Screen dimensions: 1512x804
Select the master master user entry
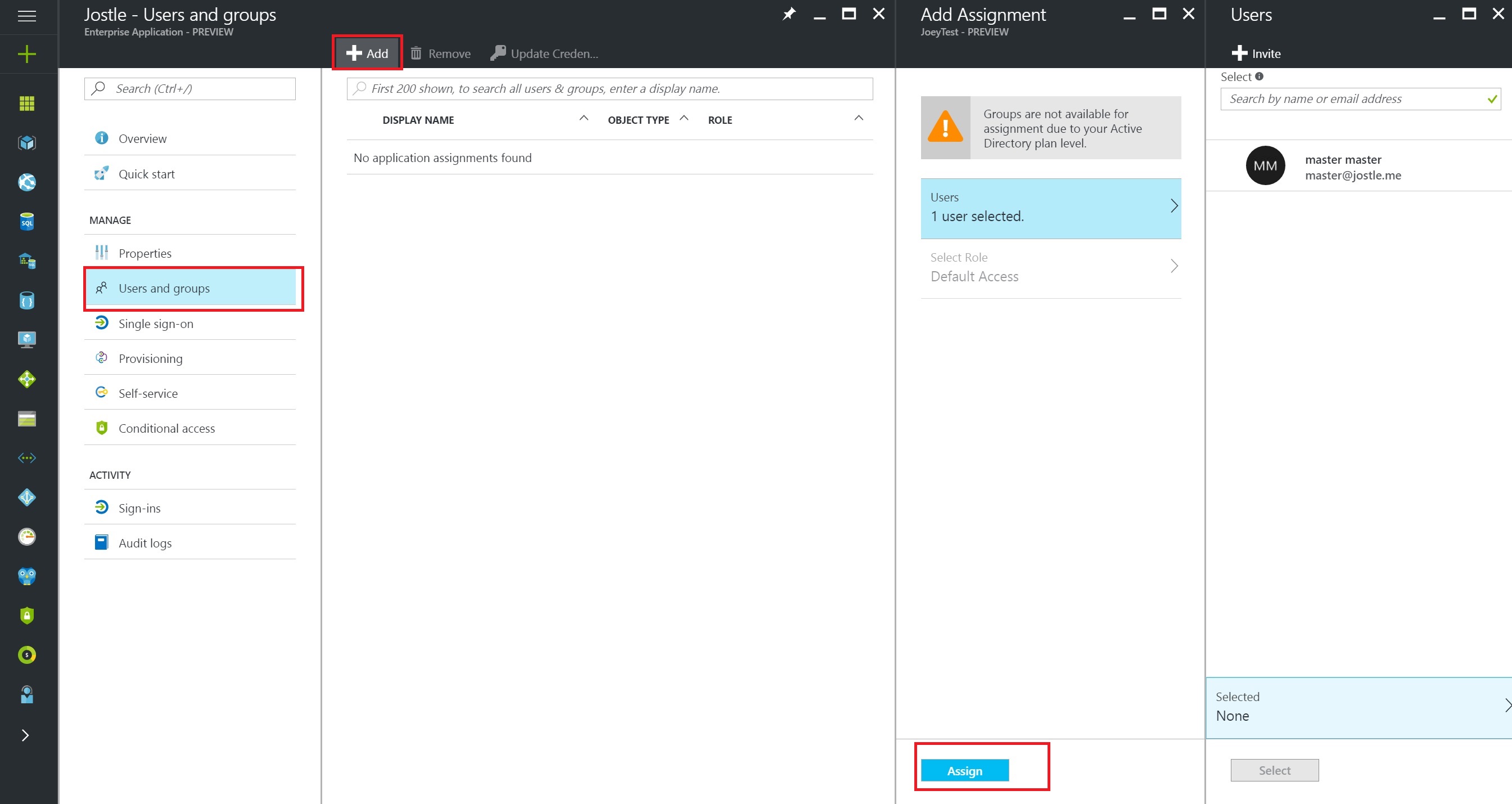click(1359, 166)
